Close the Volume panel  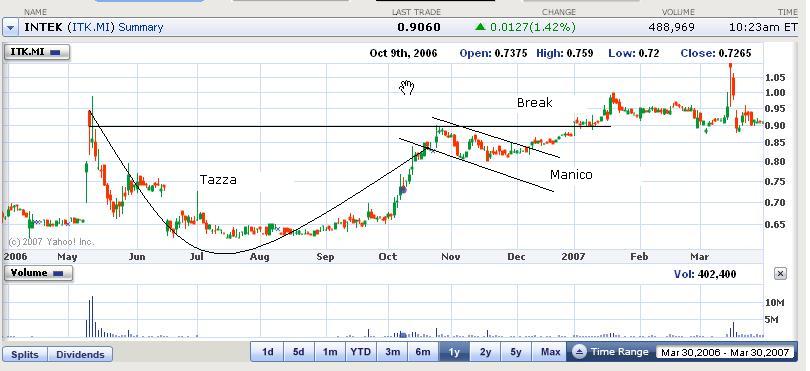(x=780, y=273)
